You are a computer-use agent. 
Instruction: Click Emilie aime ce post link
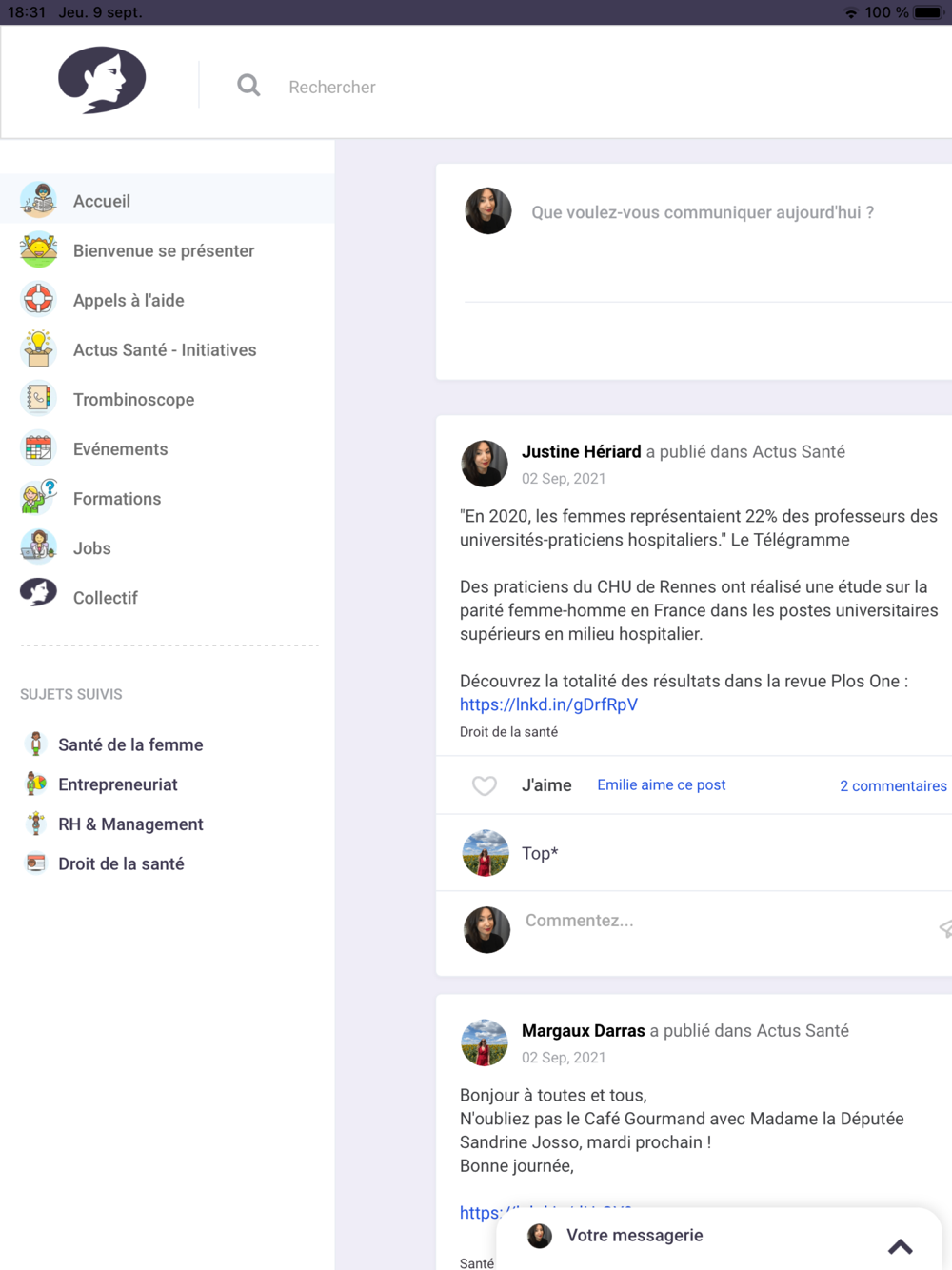(661, 784)
